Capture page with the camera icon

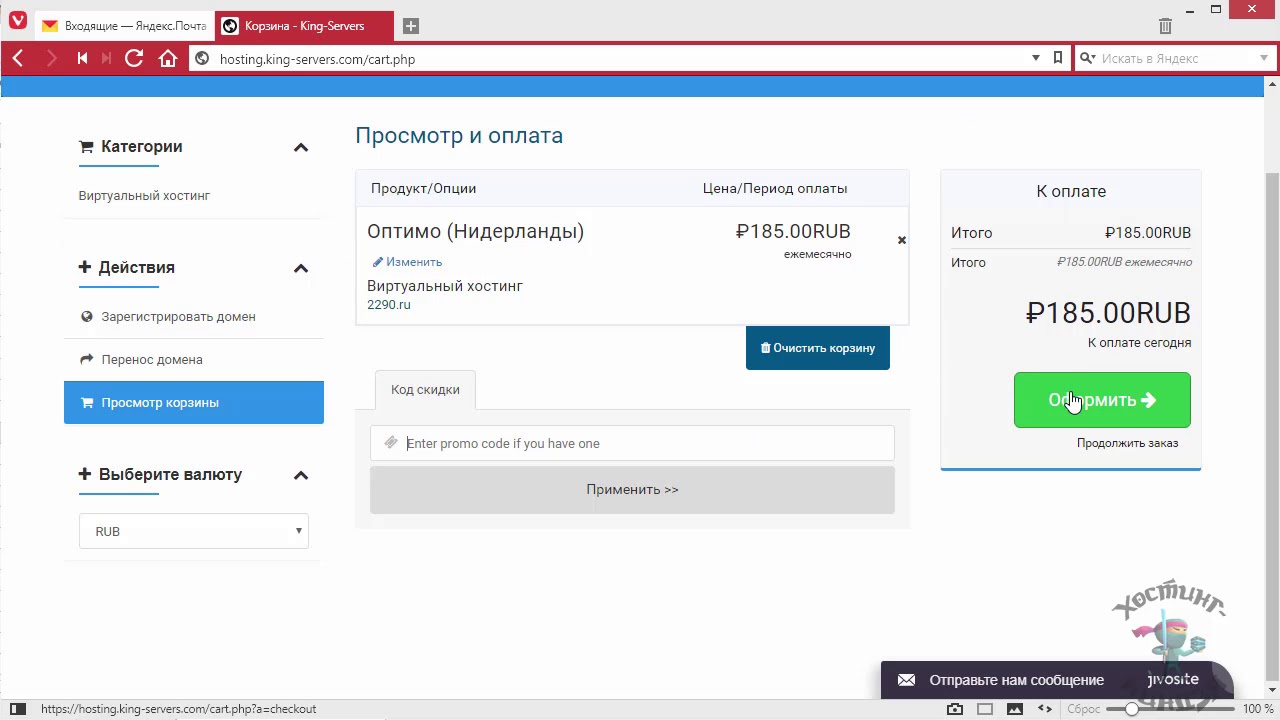pyautogui.click(x=955, y=709)
